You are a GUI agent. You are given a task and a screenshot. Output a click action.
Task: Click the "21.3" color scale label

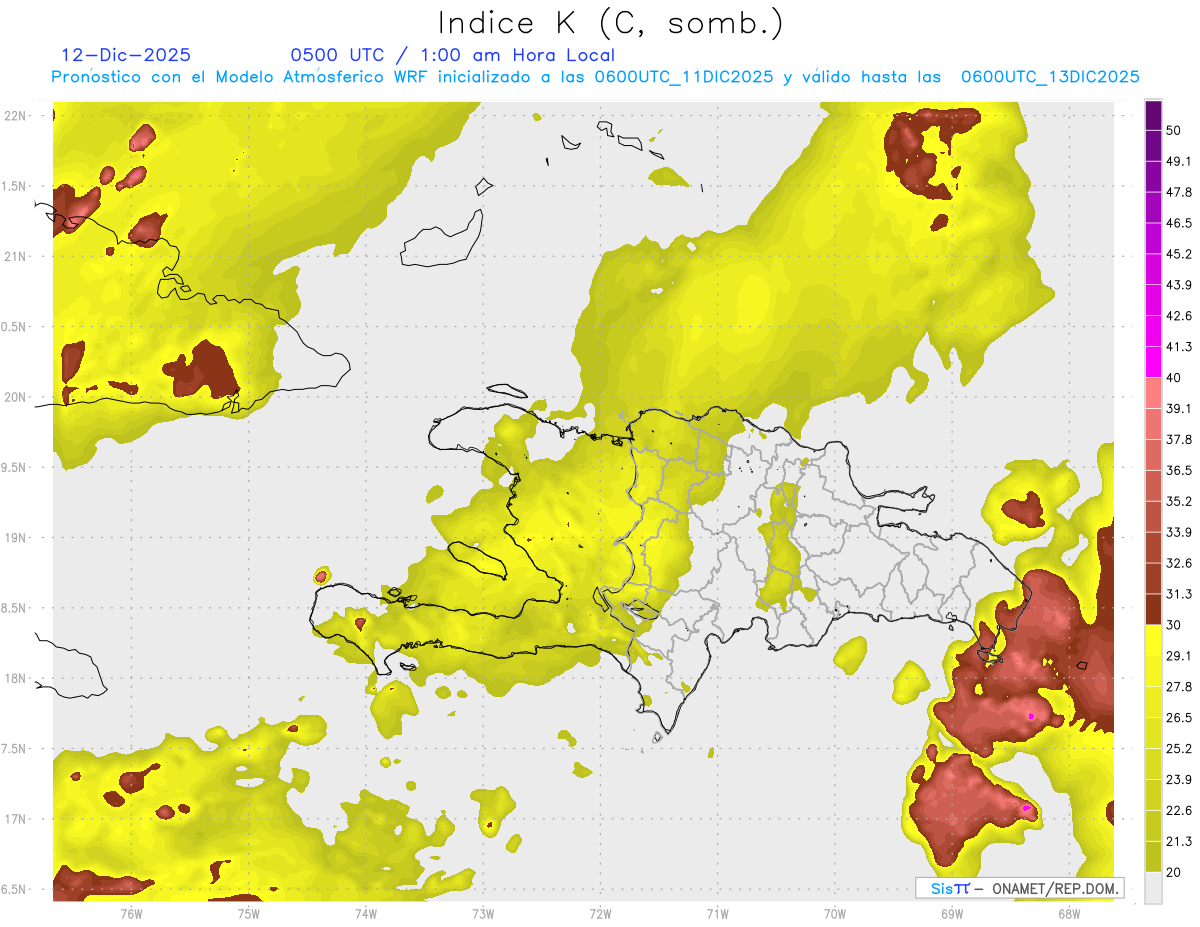(1179, 841)
